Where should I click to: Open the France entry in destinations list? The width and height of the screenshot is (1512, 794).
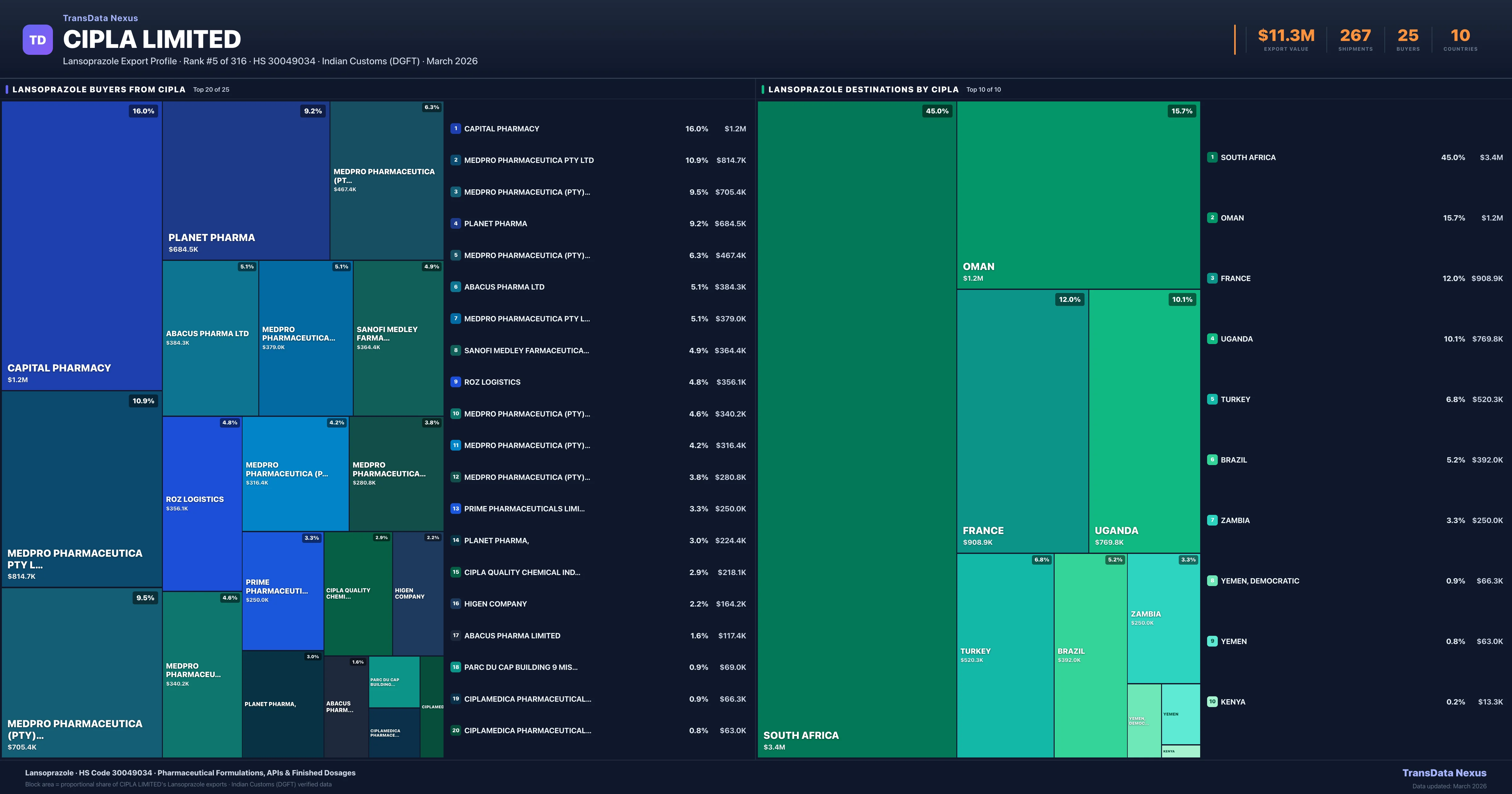click(1235, 278)
